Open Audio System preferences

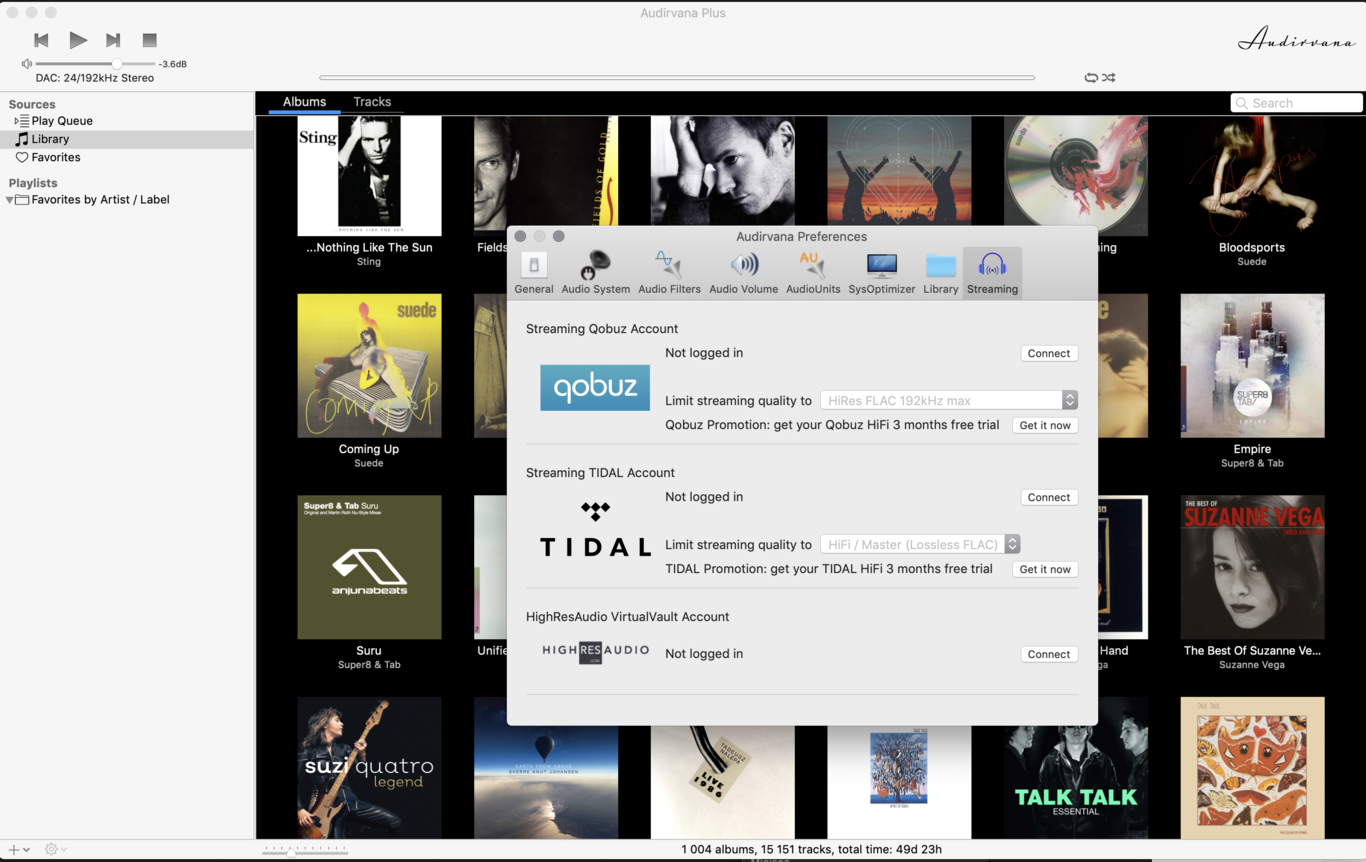coord(596,272)
